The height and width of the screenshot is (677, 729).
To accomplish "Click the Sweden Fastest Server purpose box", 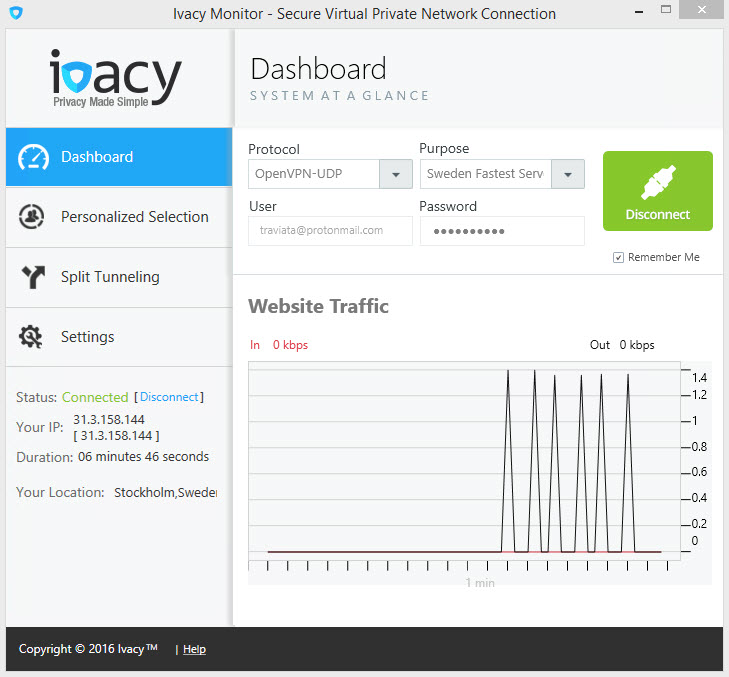I will 502,174.
